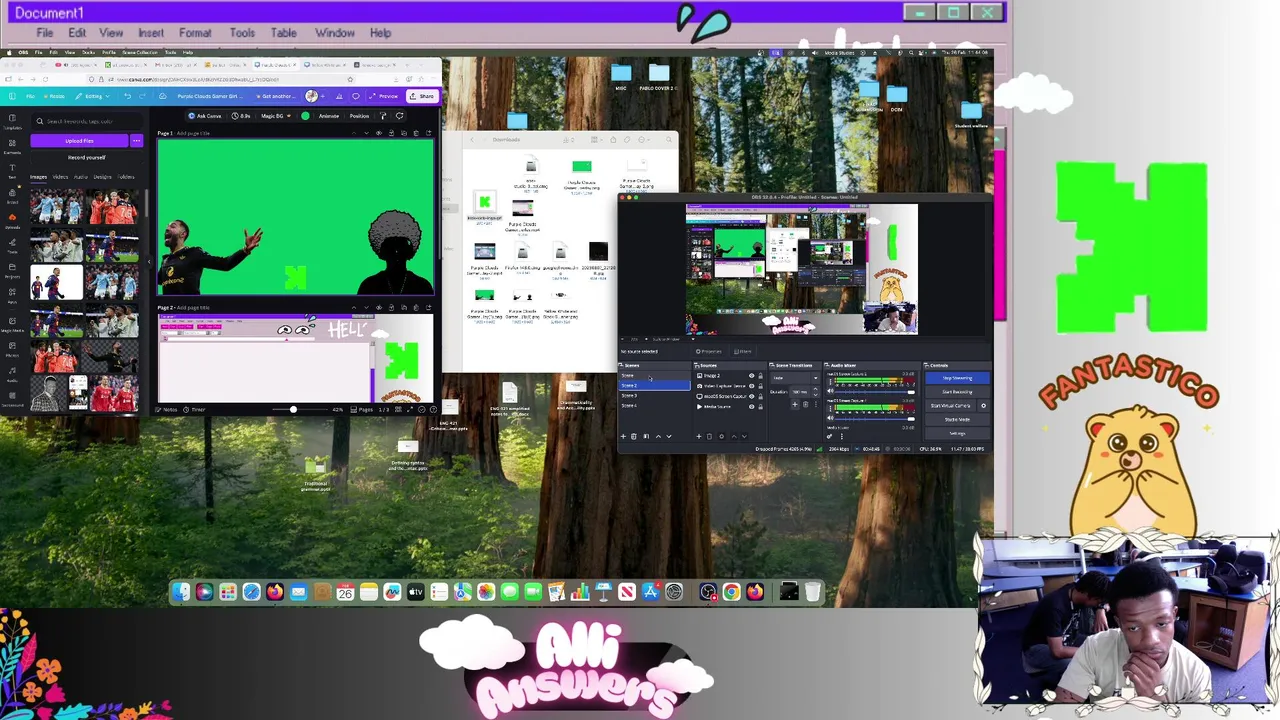The width and height of the screenshot is (1280, 720).
Task: Click Start Recording in OBS Controls
Action: point(957,392)
